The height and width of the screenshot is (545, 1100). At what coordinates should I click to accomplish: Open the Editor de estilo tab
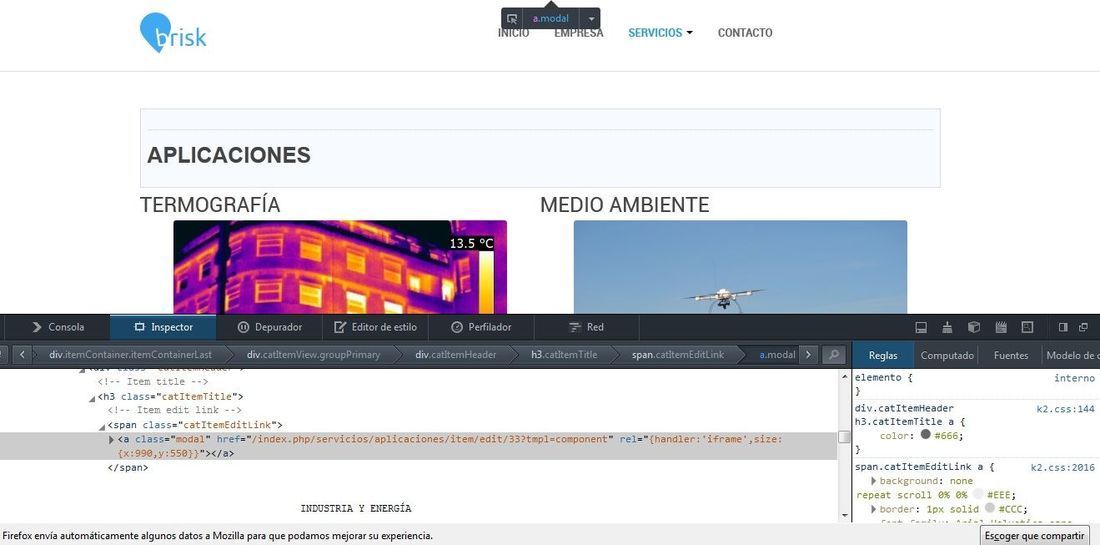point(375,327)
